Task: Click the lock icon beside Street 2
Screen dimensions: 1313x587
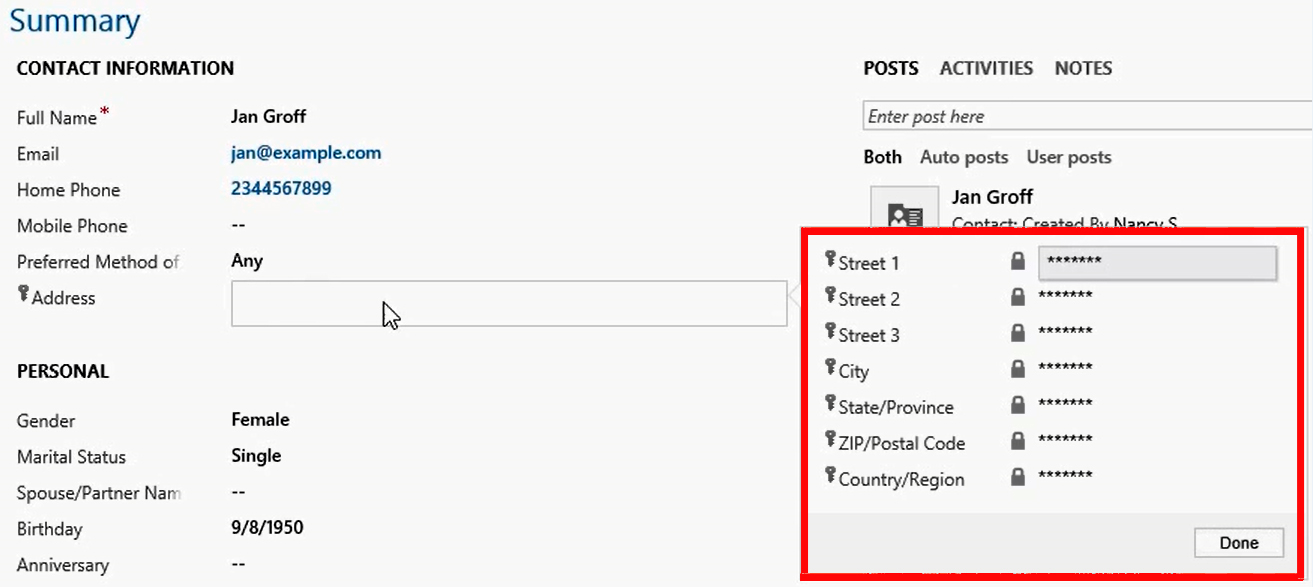Action: click(x=1018, y=297)
